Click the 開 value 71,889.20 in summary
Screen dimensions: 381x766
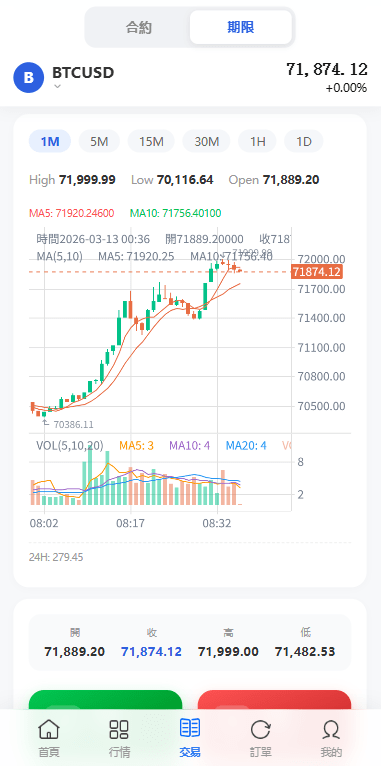75,652
